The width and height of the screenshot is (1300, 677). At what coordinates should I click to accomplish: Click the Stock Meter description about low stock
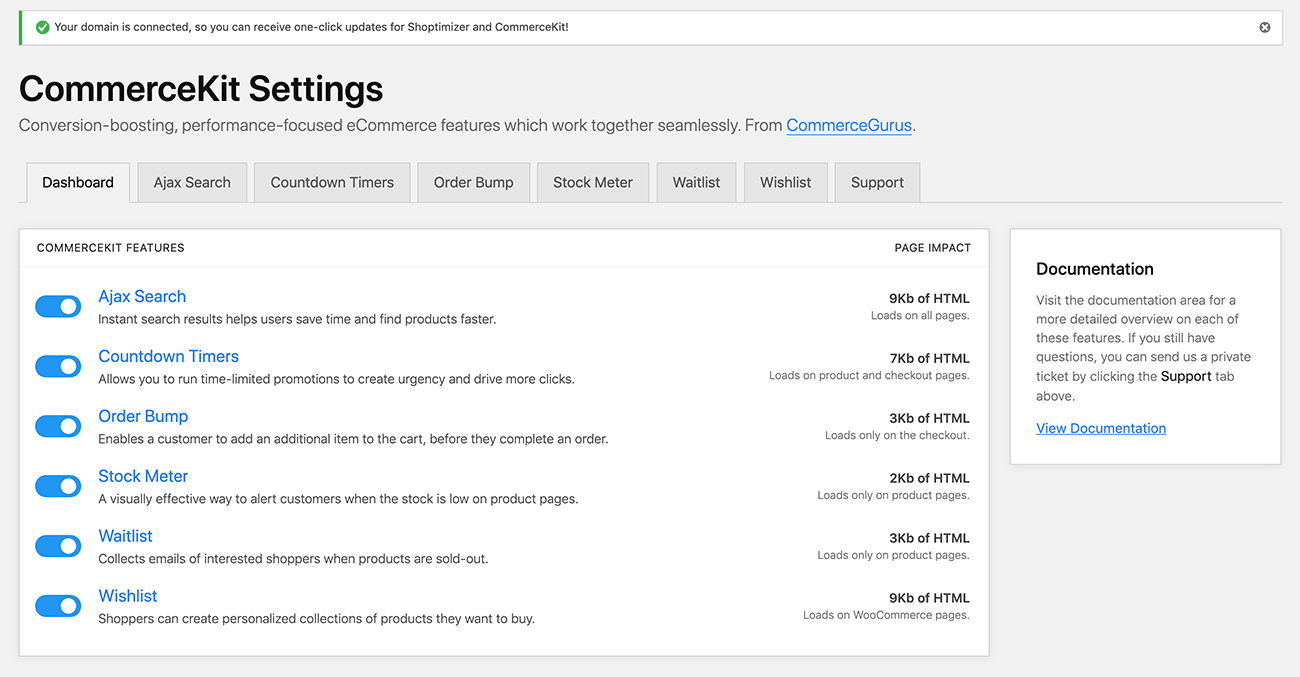coord(338,499)
